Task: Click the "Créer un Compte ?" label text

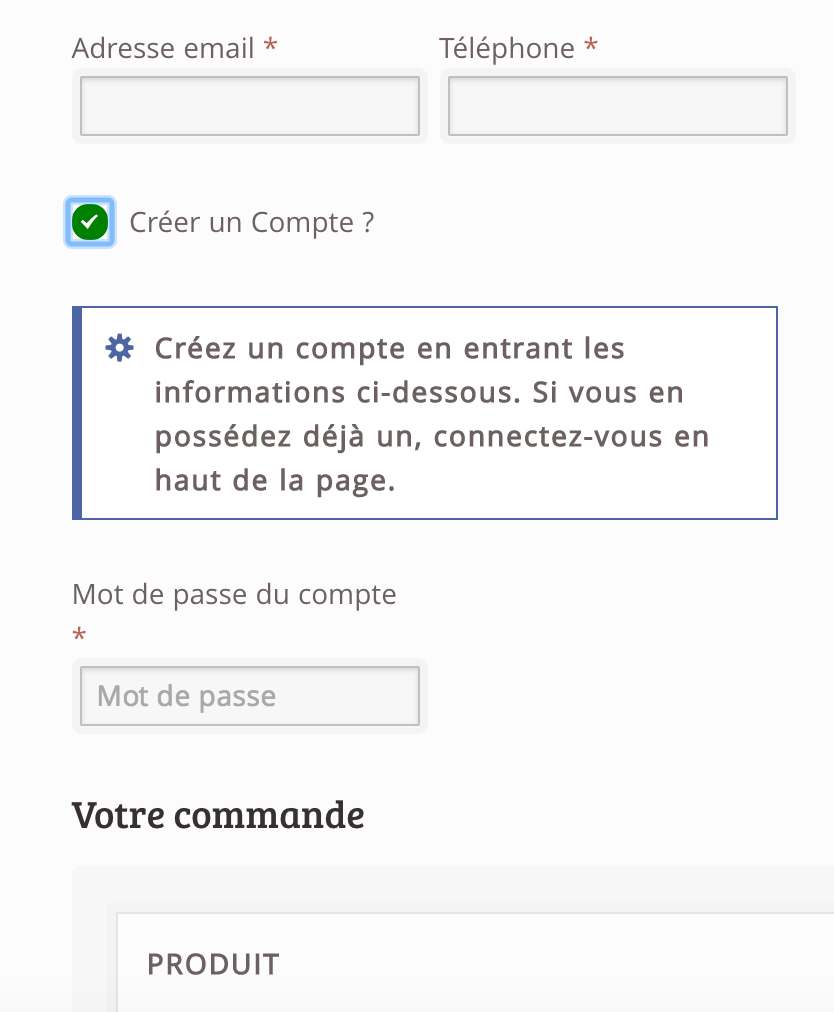Action: point(252,223)
